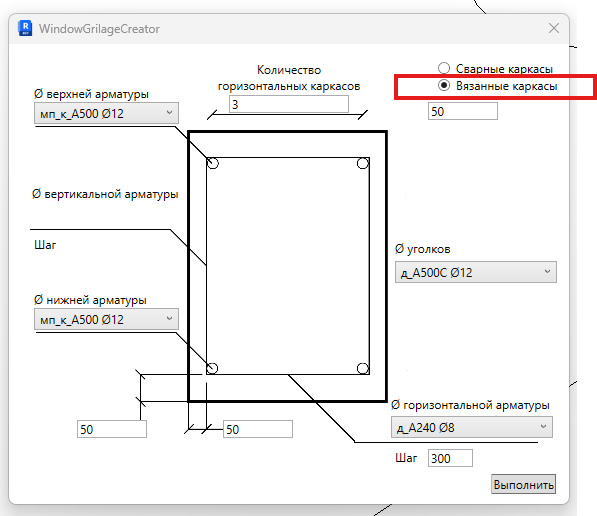Expand the Ø горизонтальной арматуры dropdown
The width and height of the screenshot is (597, 516).
[x=472, y=427]
